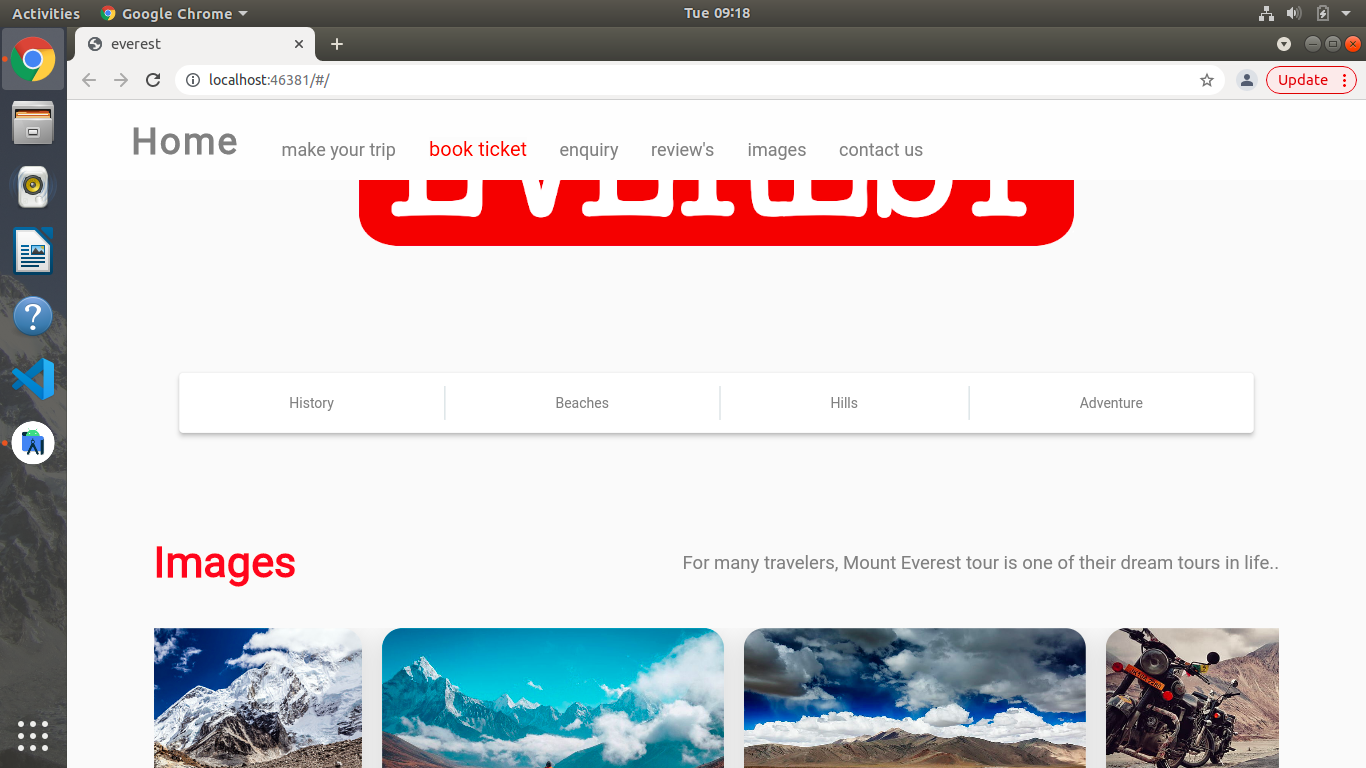The width and height of the screenshot is (1366, 768).
Task: Click the Update button in Chrome
Action: [x=1303, y=80]
